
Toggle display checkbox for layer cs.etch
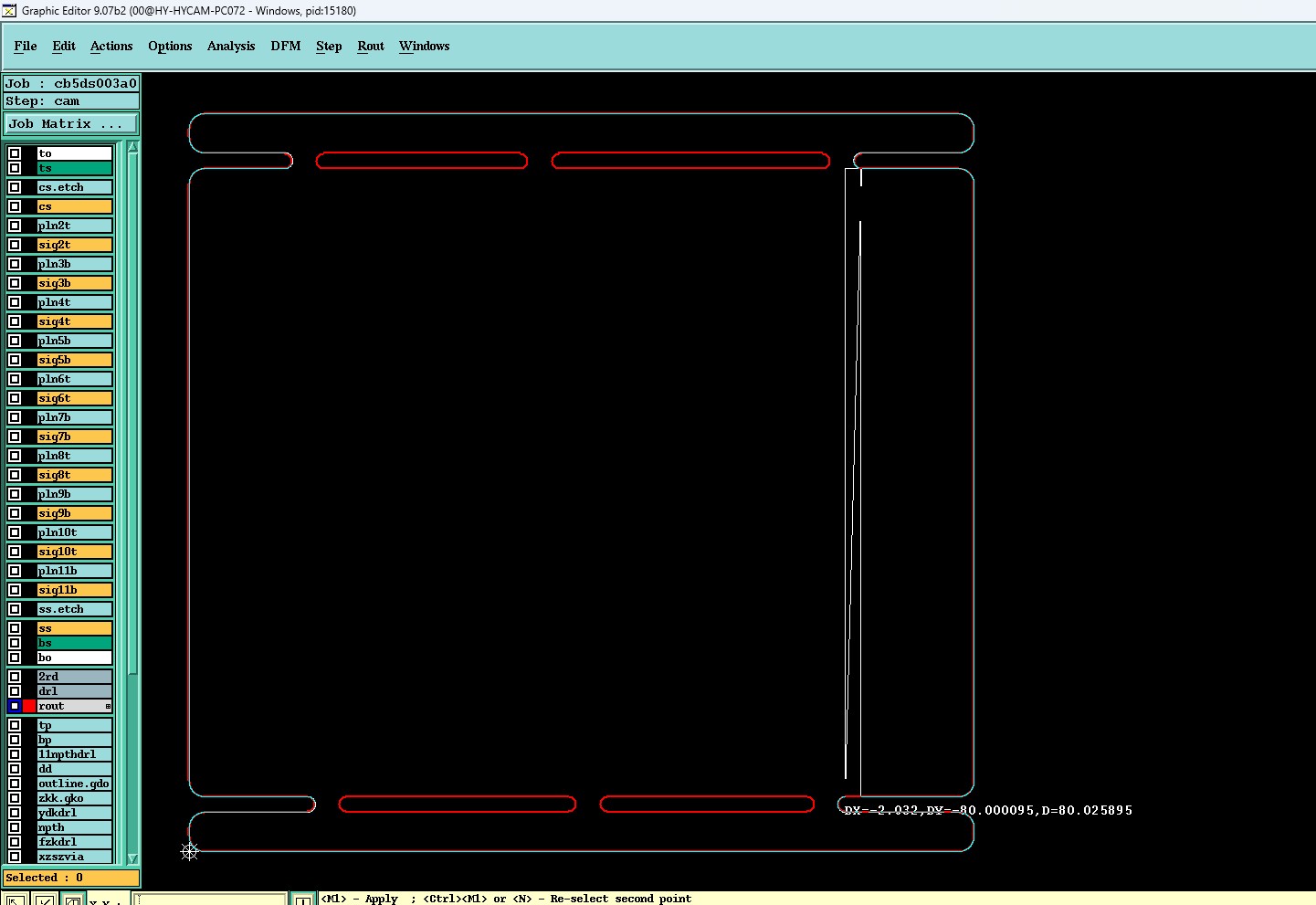15,187
